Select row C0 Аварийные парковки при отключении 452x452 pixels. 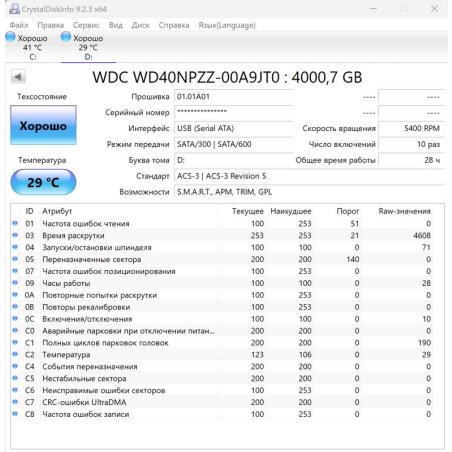click(x=222, y=331)
